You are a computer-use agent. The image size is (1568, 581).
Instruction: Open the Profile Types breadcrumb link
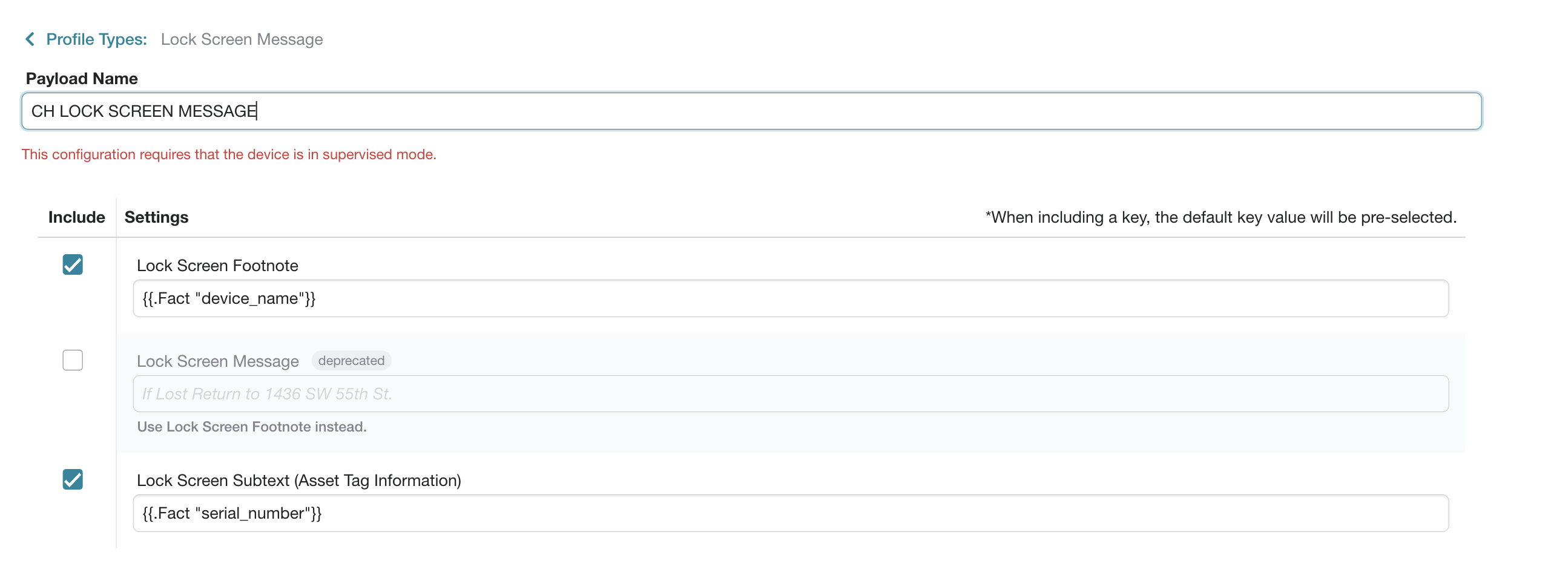click(x=96, y=39)
